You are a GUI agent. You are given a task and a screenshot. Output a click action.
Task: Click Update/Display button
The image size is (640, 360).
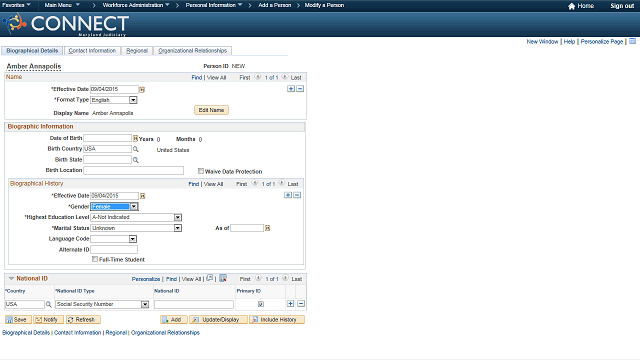tap(218, 320)
